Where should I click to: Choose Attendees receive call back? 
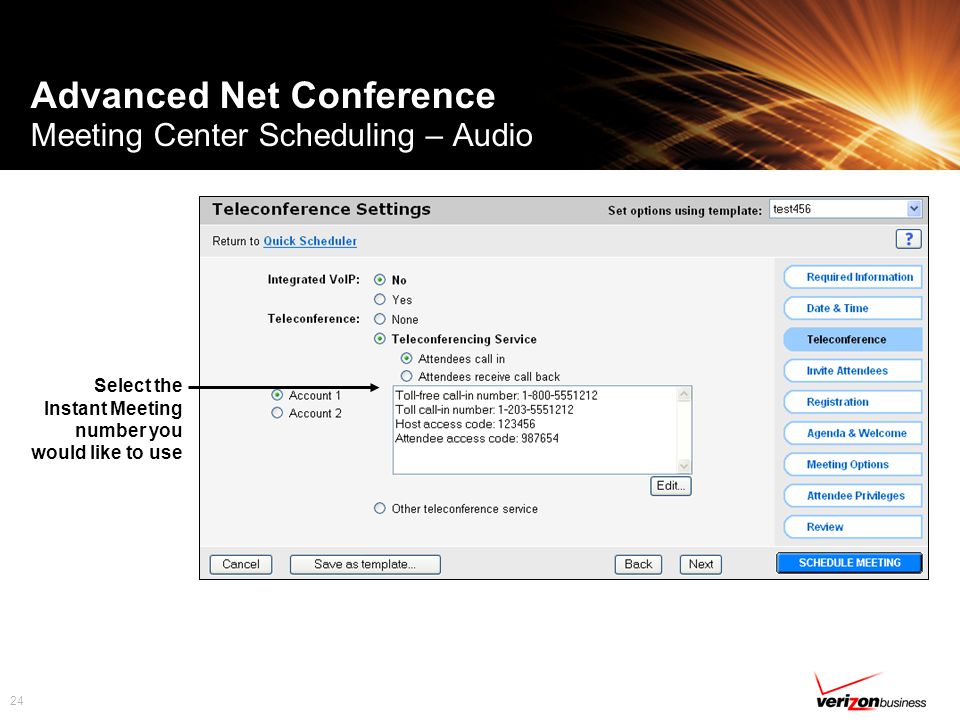pyautogui.click(x=406, y=376)
